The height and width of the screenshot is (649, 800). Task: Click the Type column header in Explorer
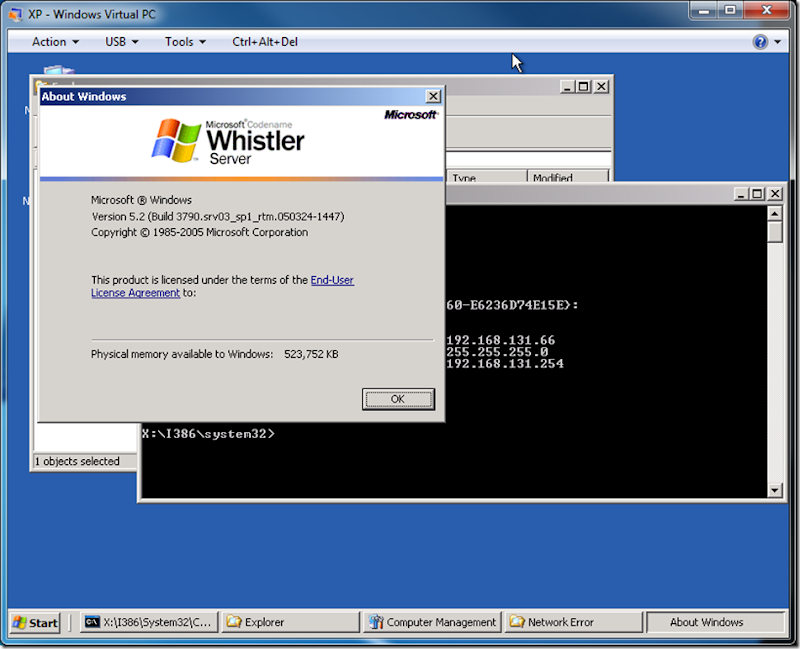click(486, 177)
